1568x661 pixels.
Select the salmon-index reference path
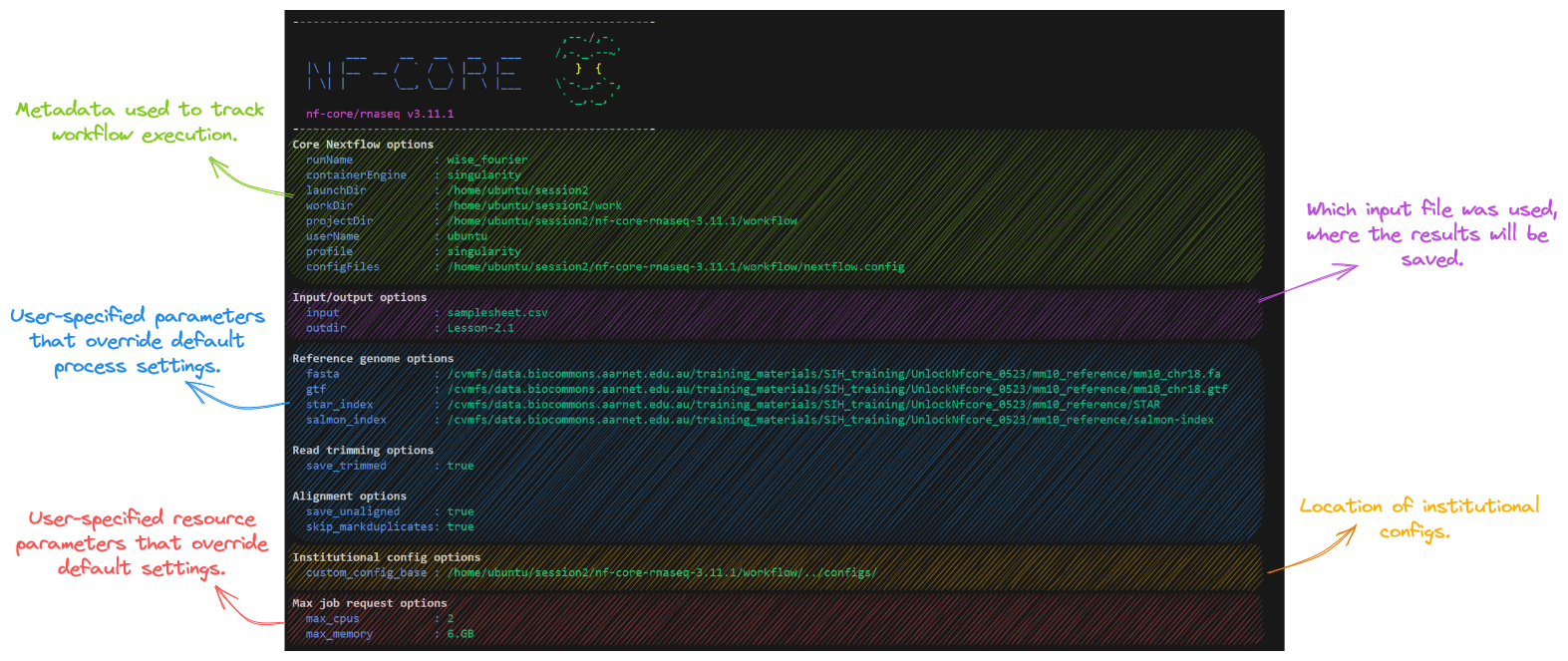(830, 420)
